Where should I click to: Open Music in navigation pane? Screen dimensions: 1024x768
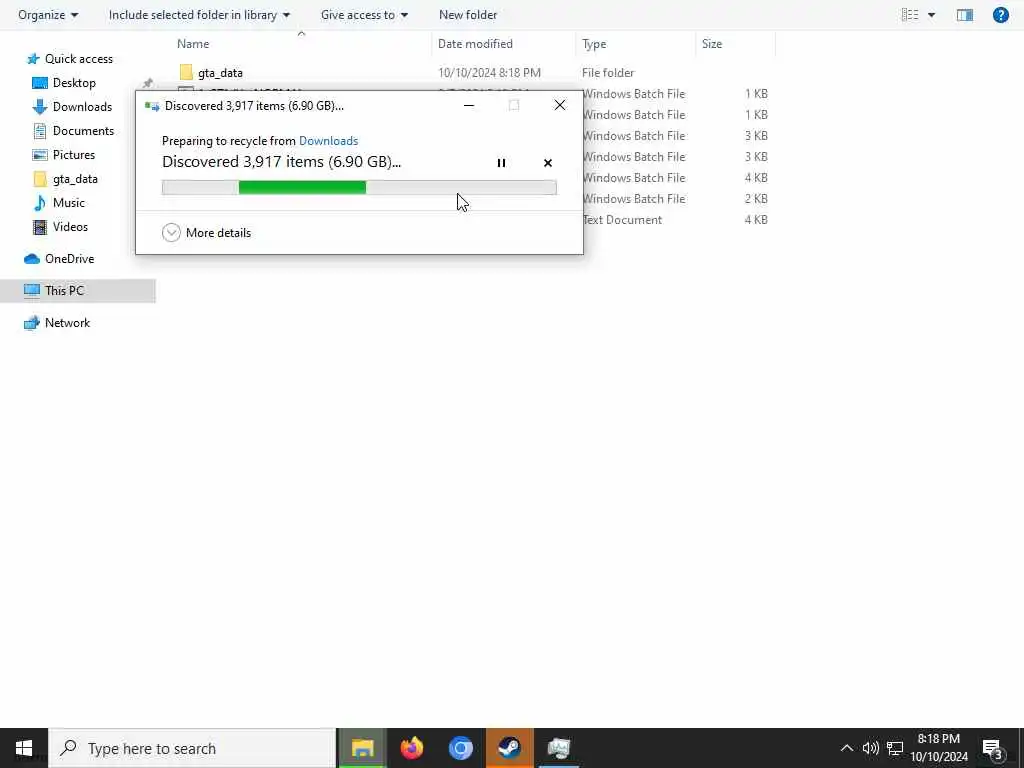click(x=59, y=202)
